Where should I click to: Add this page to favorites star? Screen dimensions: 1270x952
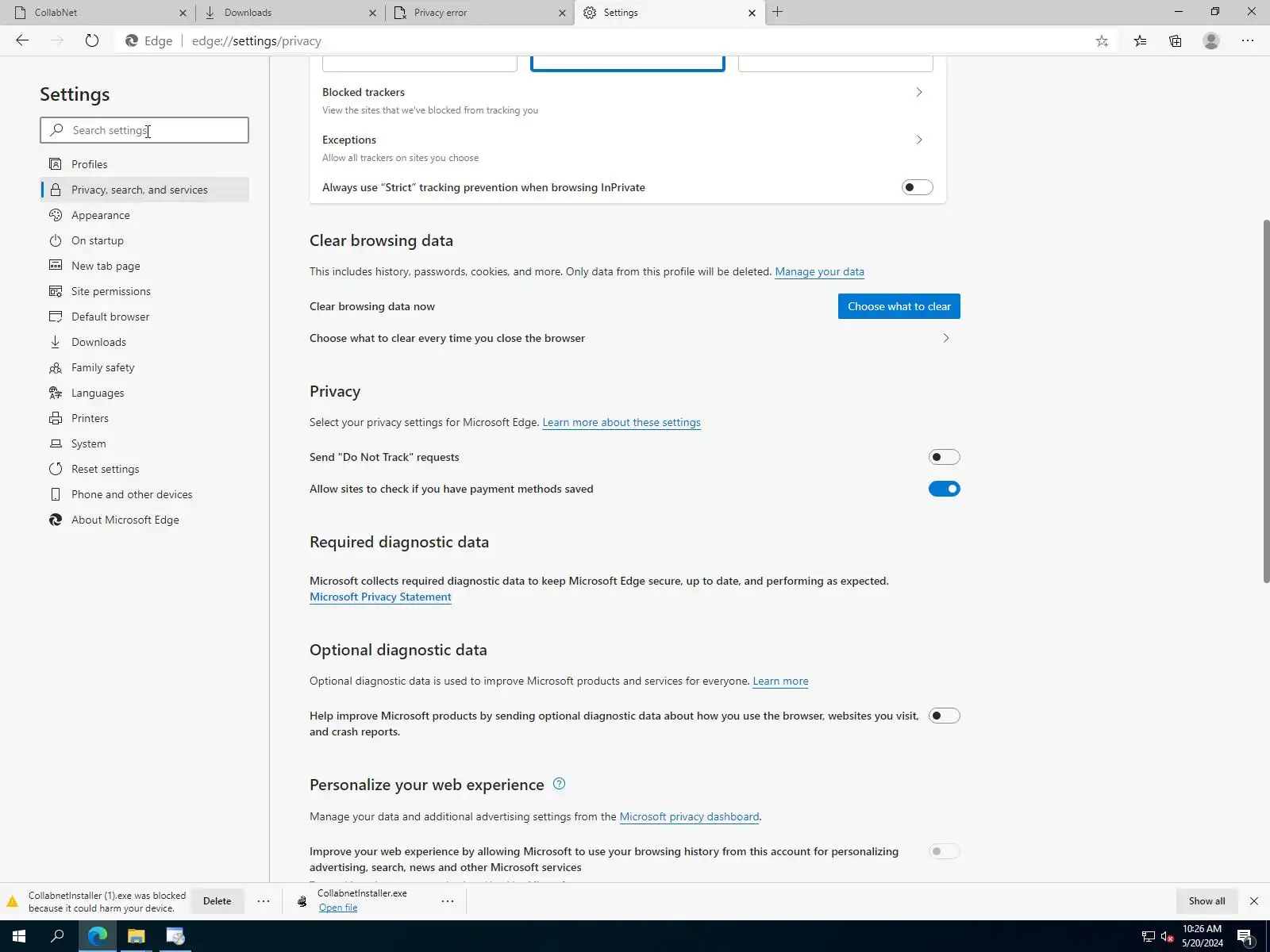[x=1102, y=40]
